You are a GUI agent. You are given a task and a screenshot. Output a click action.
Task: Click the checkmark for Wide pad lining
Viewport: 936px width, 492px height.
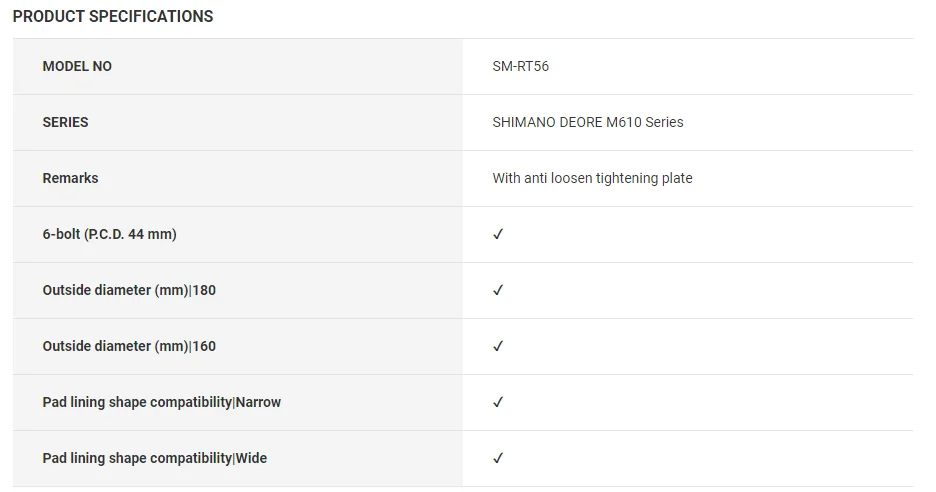pos(498,458)
